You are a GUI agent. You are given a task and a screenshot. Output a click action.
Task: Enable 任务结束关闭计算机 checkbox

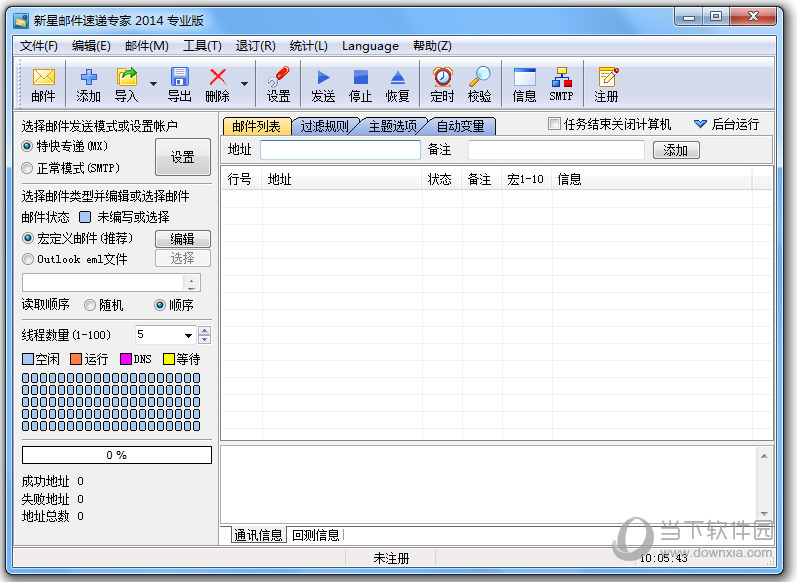(x=555, y=124)
